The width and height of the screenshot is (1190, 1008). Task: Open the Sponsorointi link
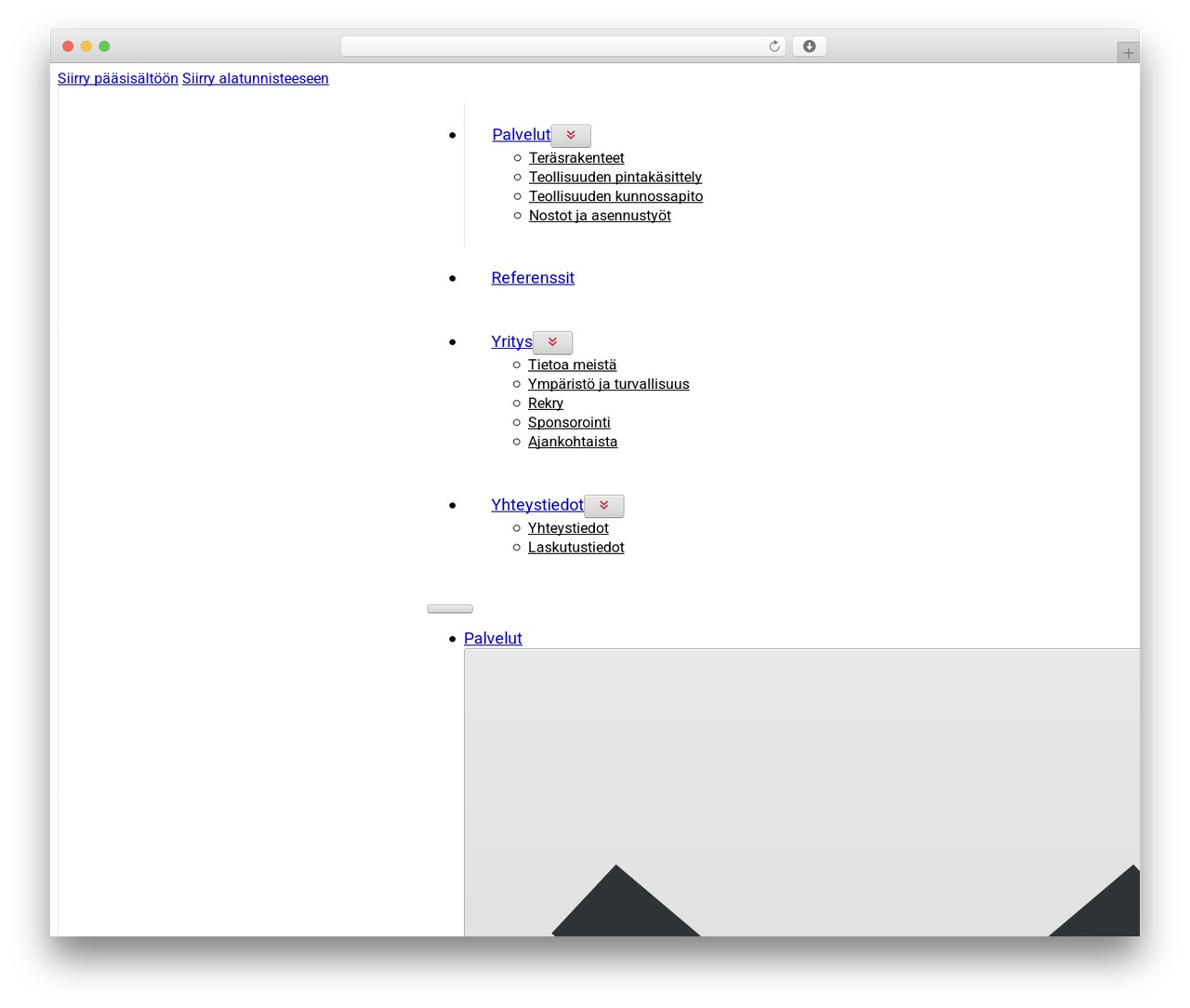coord(569,422)
